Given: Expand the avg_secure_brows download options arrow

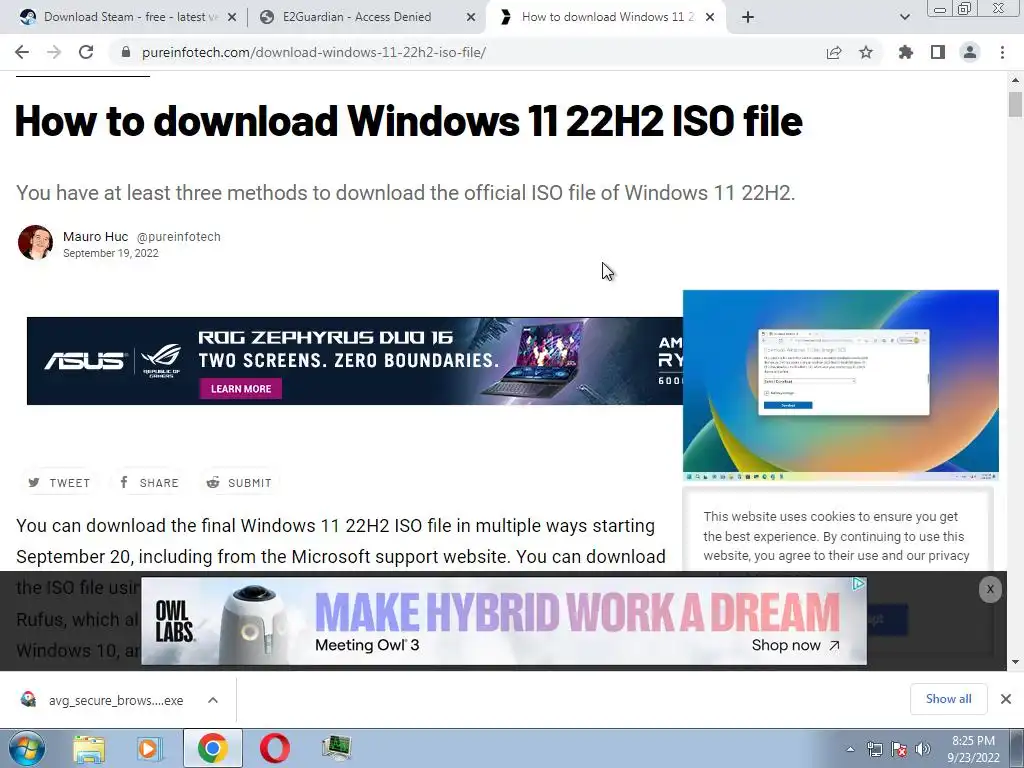Looking at the screenshot, I should (213, 700).
